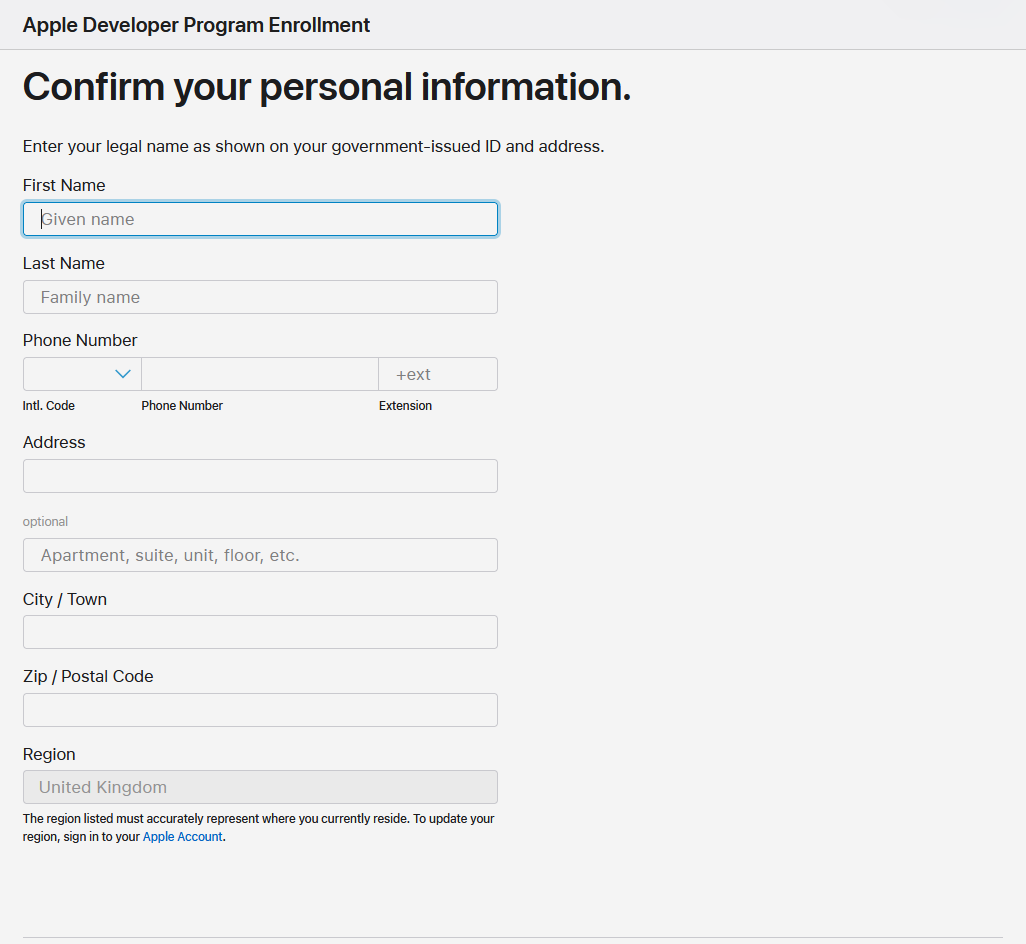
Task: Click the Address input field
Action: point(260,476)
